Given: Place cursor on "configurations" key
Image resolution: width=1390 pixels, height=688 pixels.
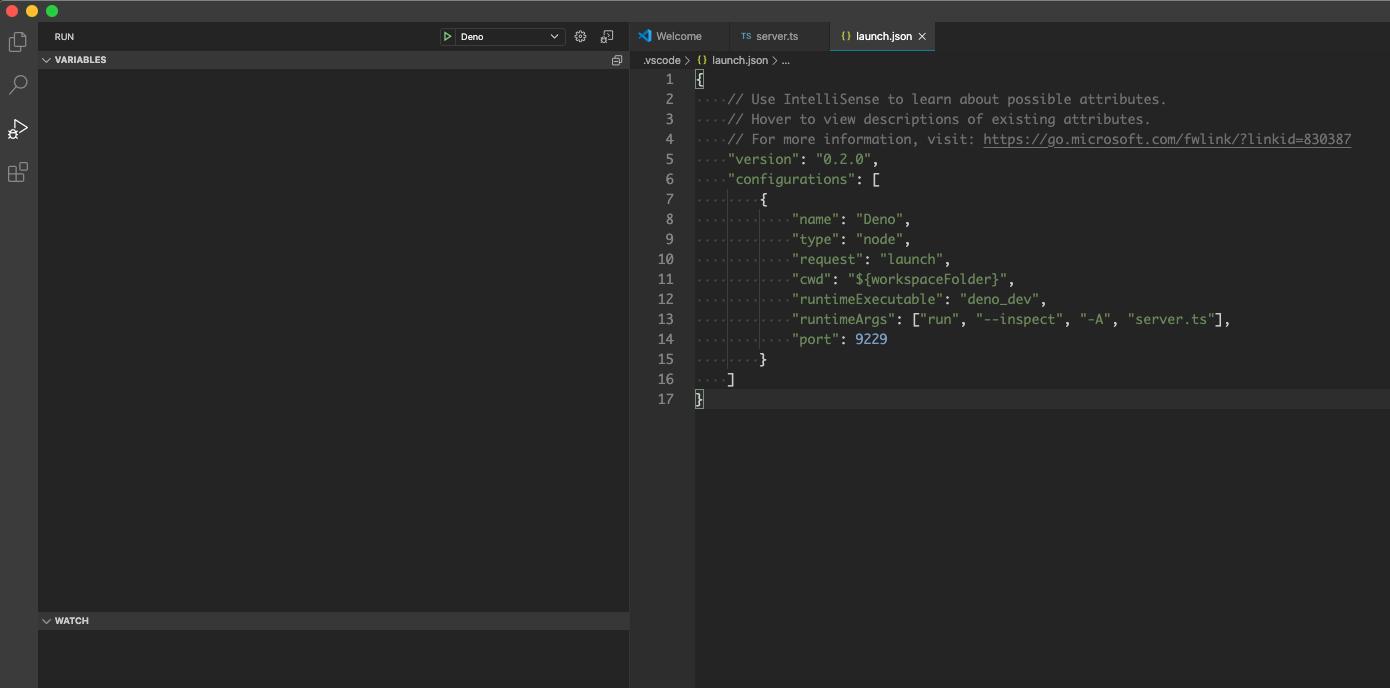Looking at the screenshot, I should pos(791,179).
